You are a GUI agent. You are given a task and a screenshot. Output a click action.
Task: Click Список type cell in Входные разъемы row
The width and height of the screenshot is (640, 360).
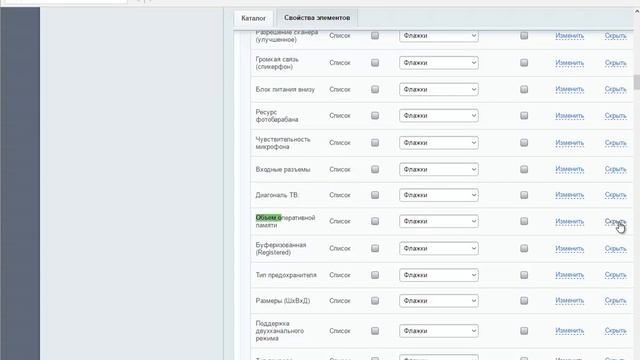click(340, 169)
